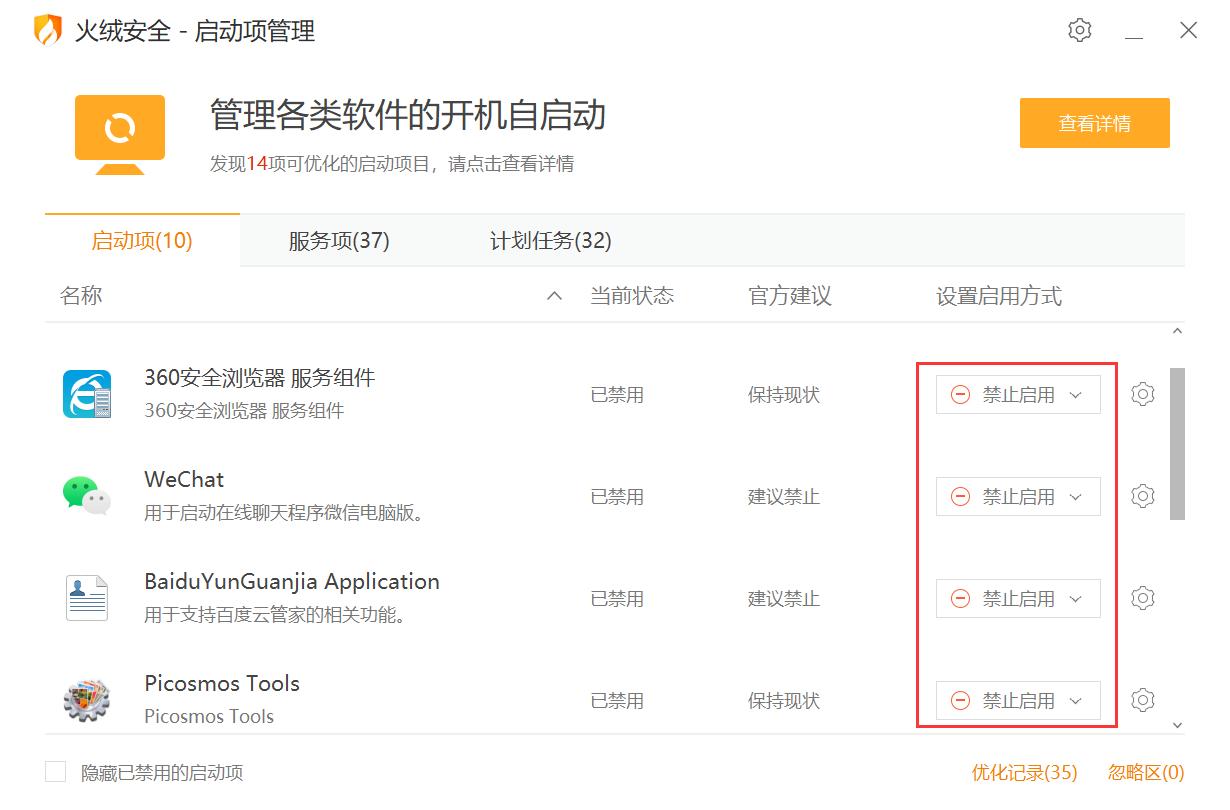Screen dimensions: 1230x810
Task: Open the main settings gear
Action: (x=1079, y=30)
